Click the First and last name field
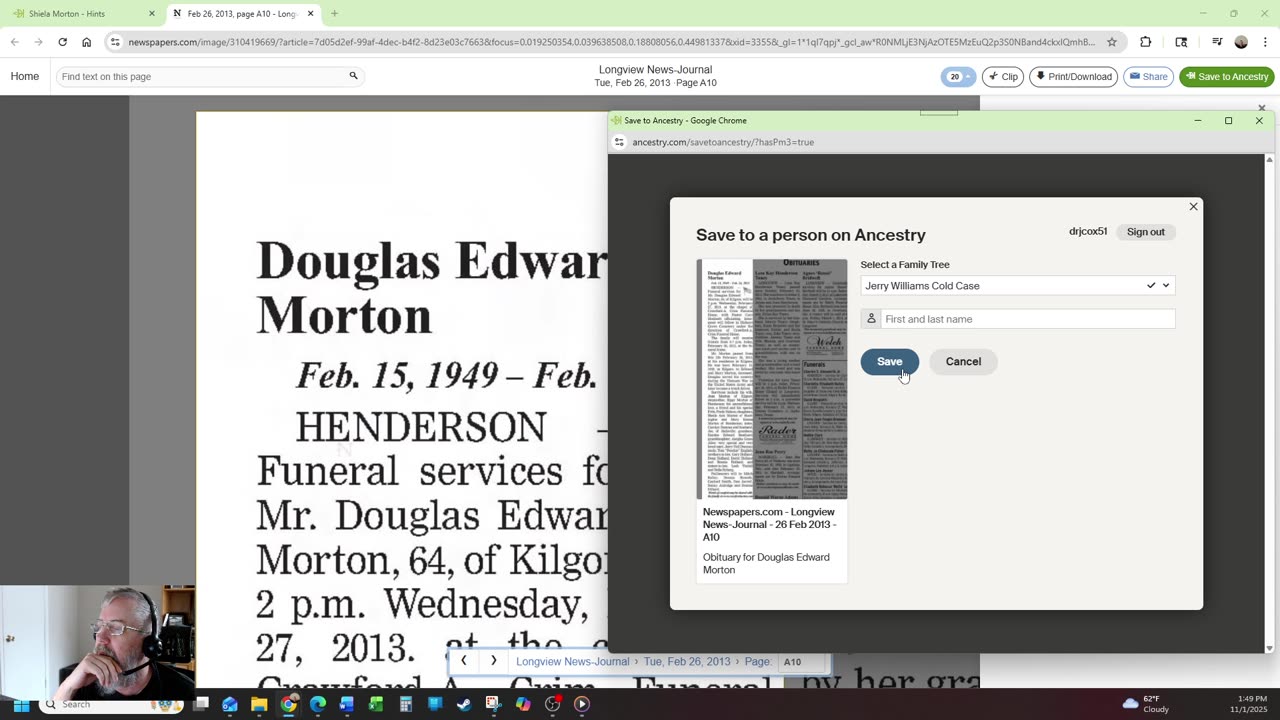The height and width of the screenshot is (720, 1280). point(1017,319)
